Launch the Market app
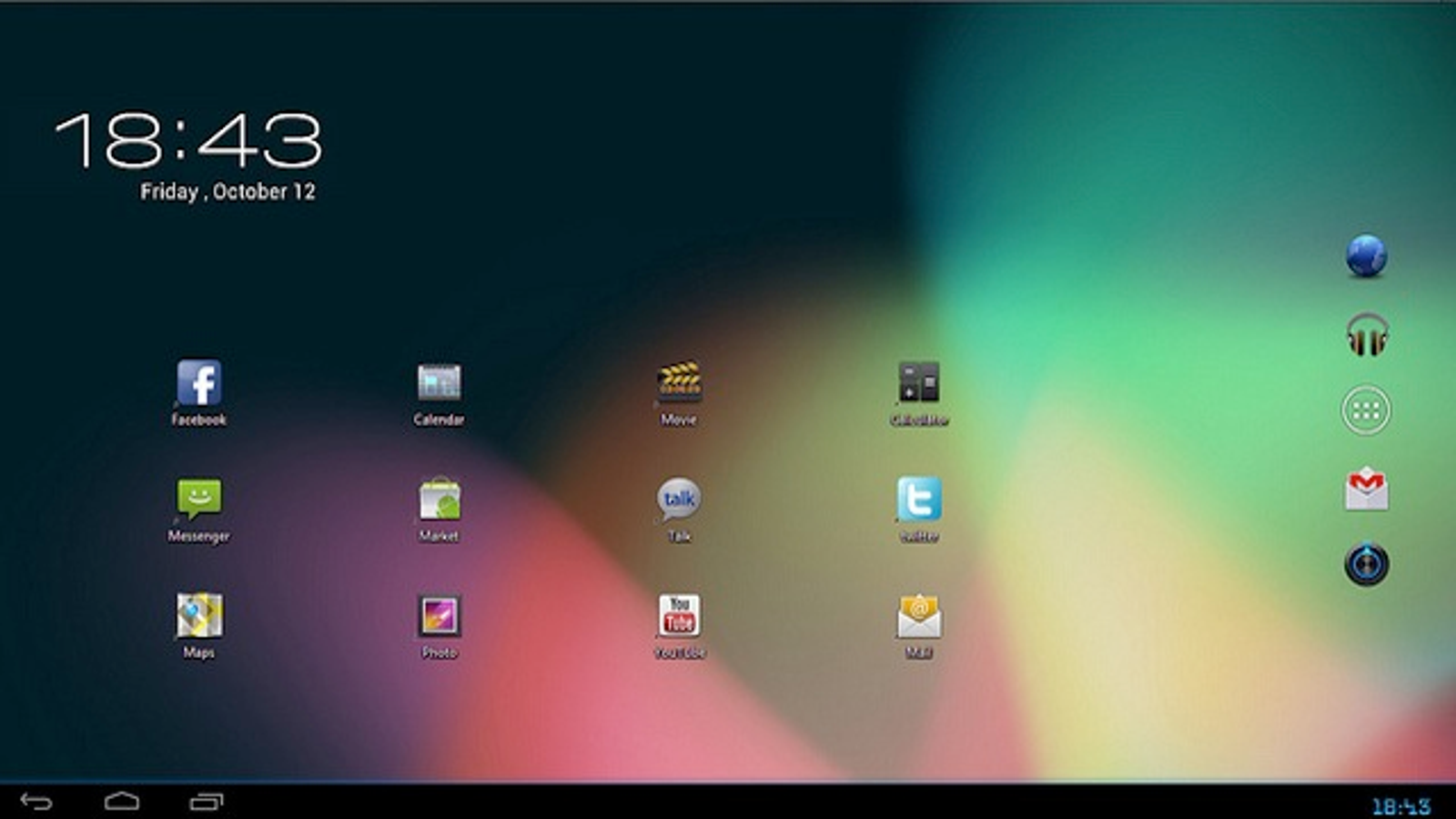 439,500
